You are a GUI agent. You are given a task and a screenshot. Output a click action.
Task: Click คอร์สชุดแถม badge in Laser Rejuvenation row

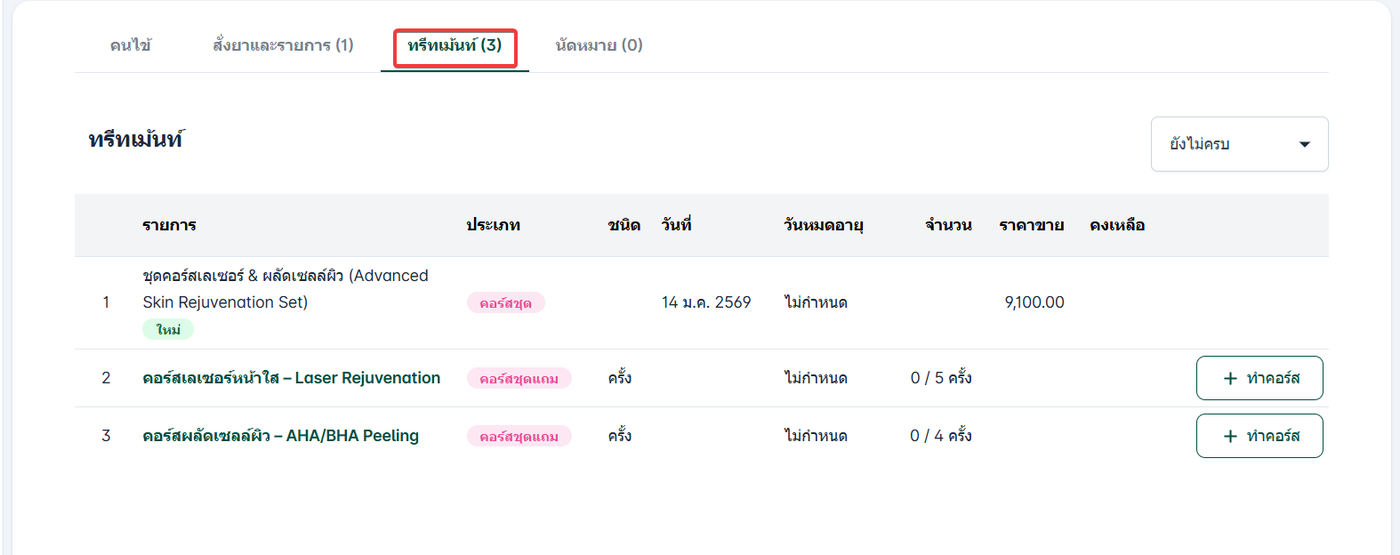(x=519, y=378)
